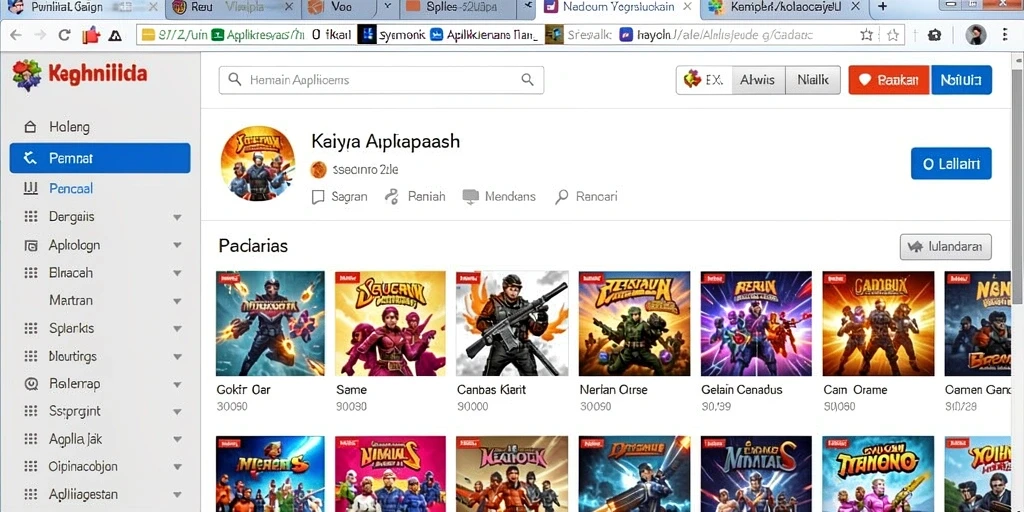Screen dimensions: 1024x512
Task: Click the red Raakan button
Action: coord(889,80)
